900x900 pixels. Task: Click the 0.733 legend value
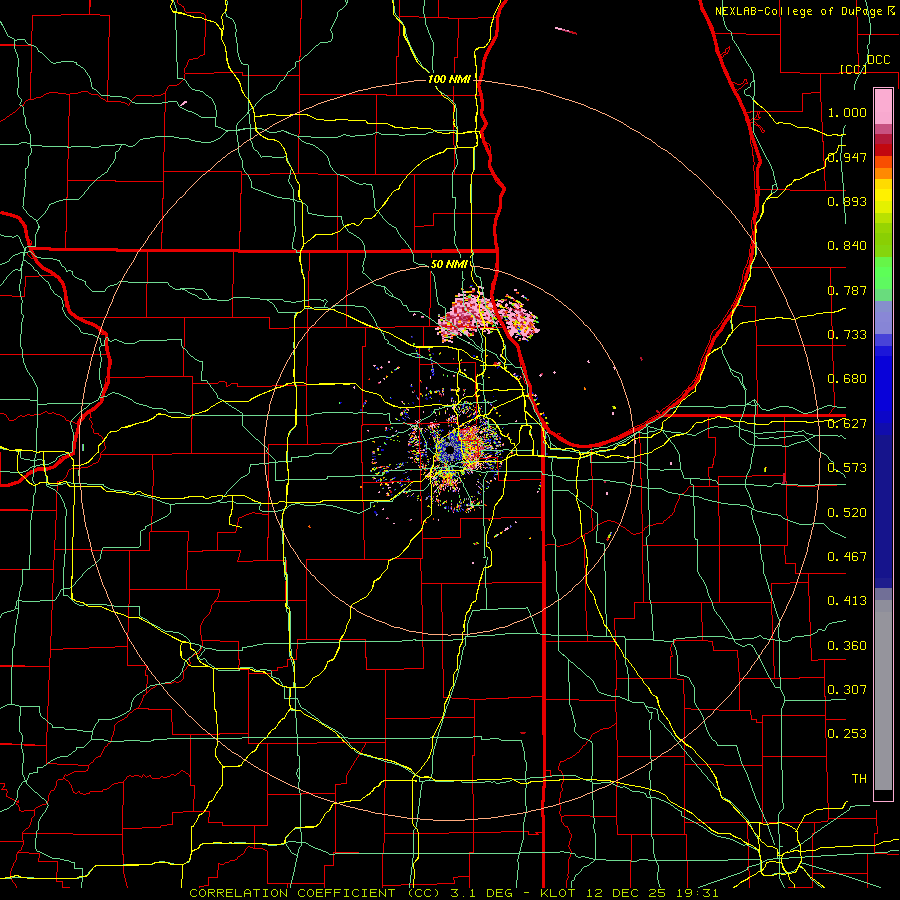847,335
